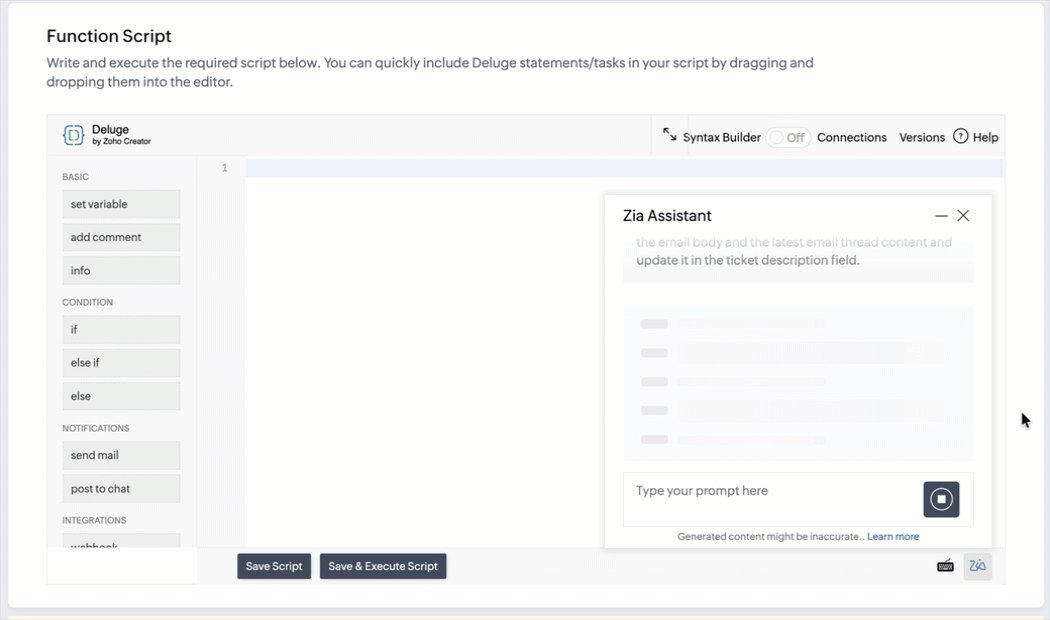Minimize the Zia Assistant panel
1050x620 pixels.
(x=941, y=216)
